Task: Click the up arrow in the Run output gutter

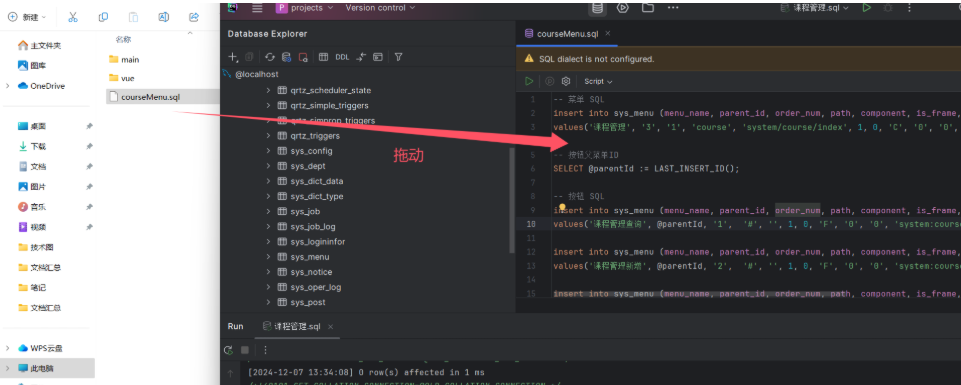Action: (x=230, y=373)
